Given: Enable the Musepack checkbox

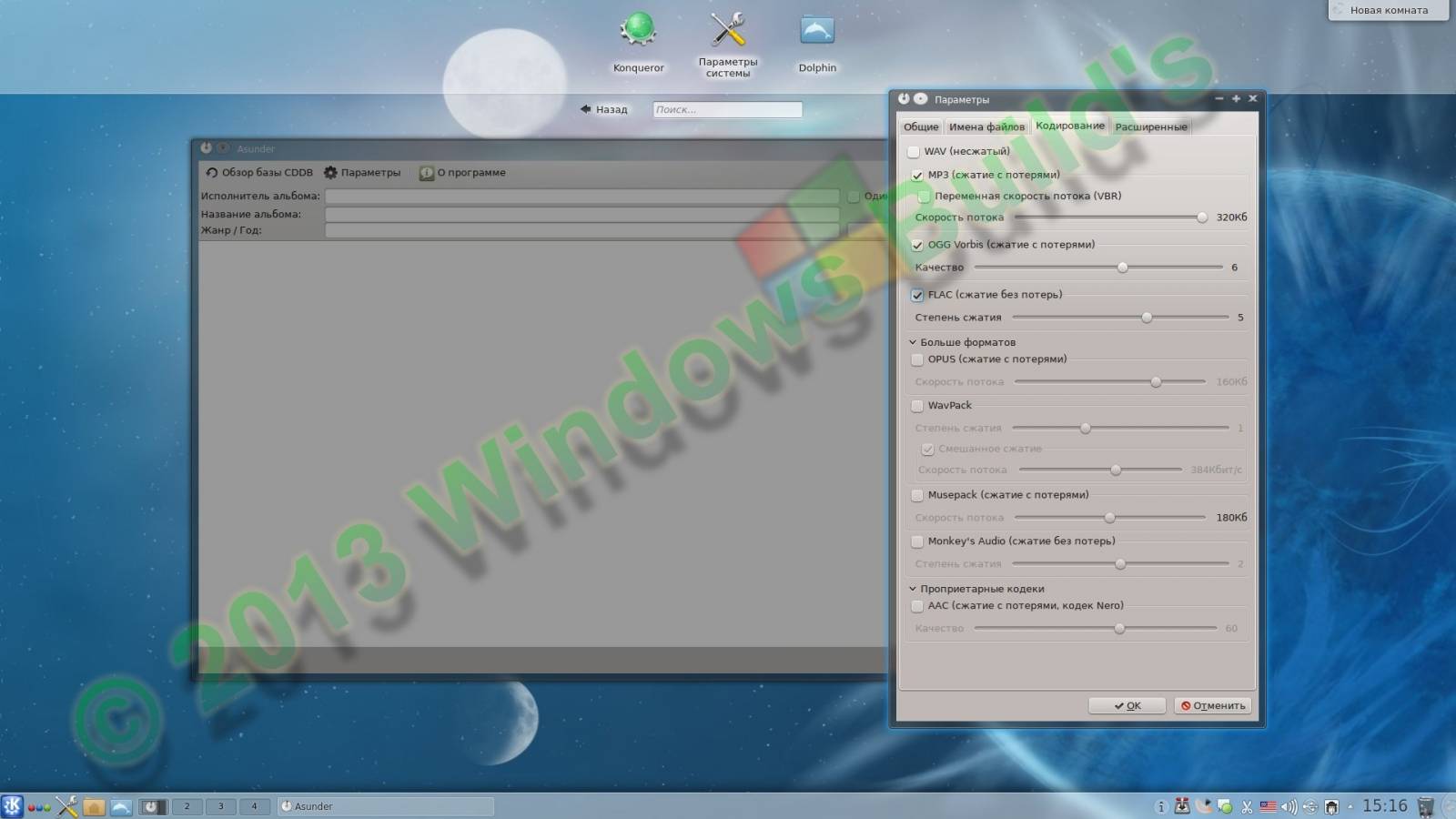Looking at the screenshot, I should tap(917, 495).
